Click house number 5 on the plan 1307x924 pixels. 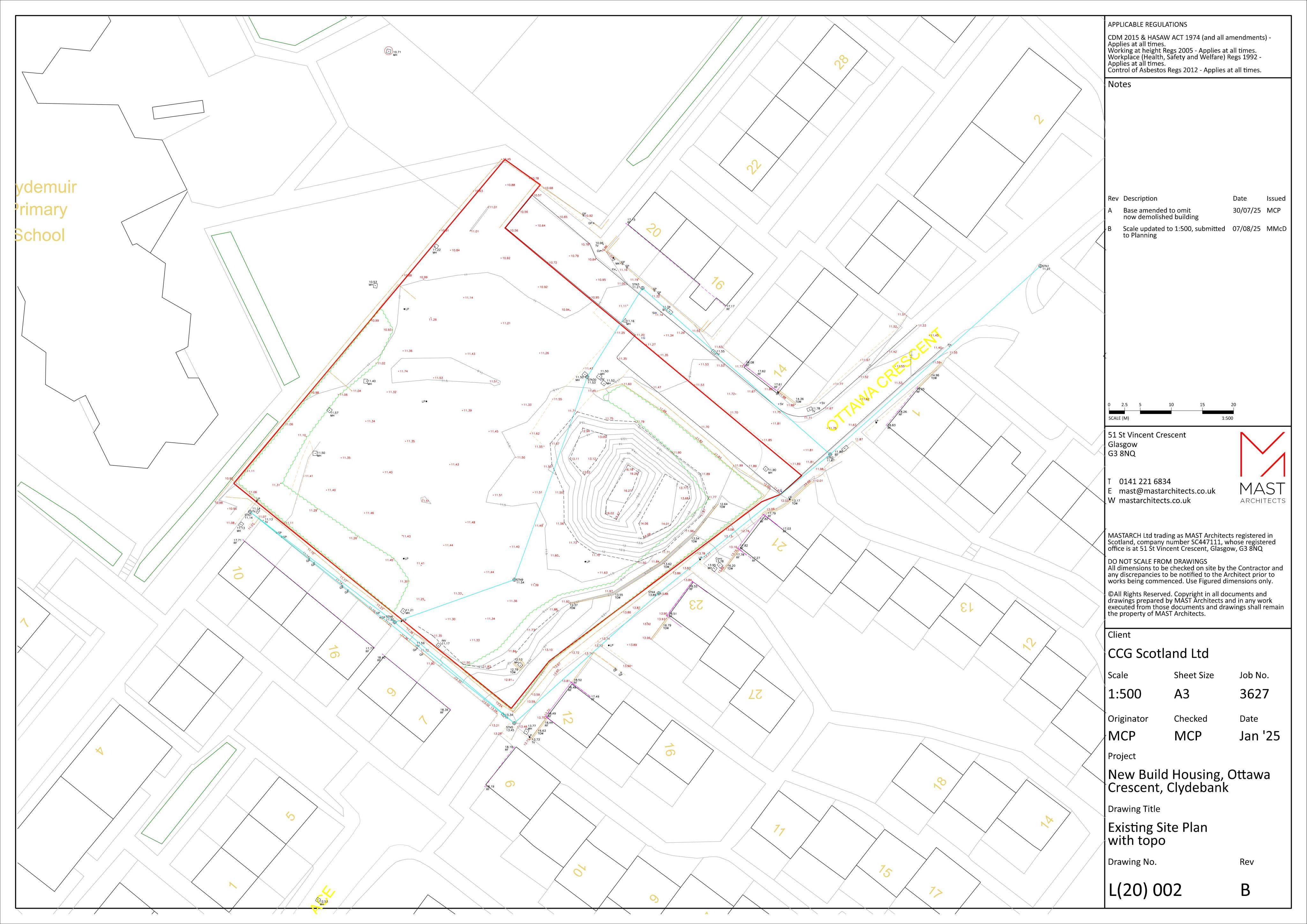290,817
